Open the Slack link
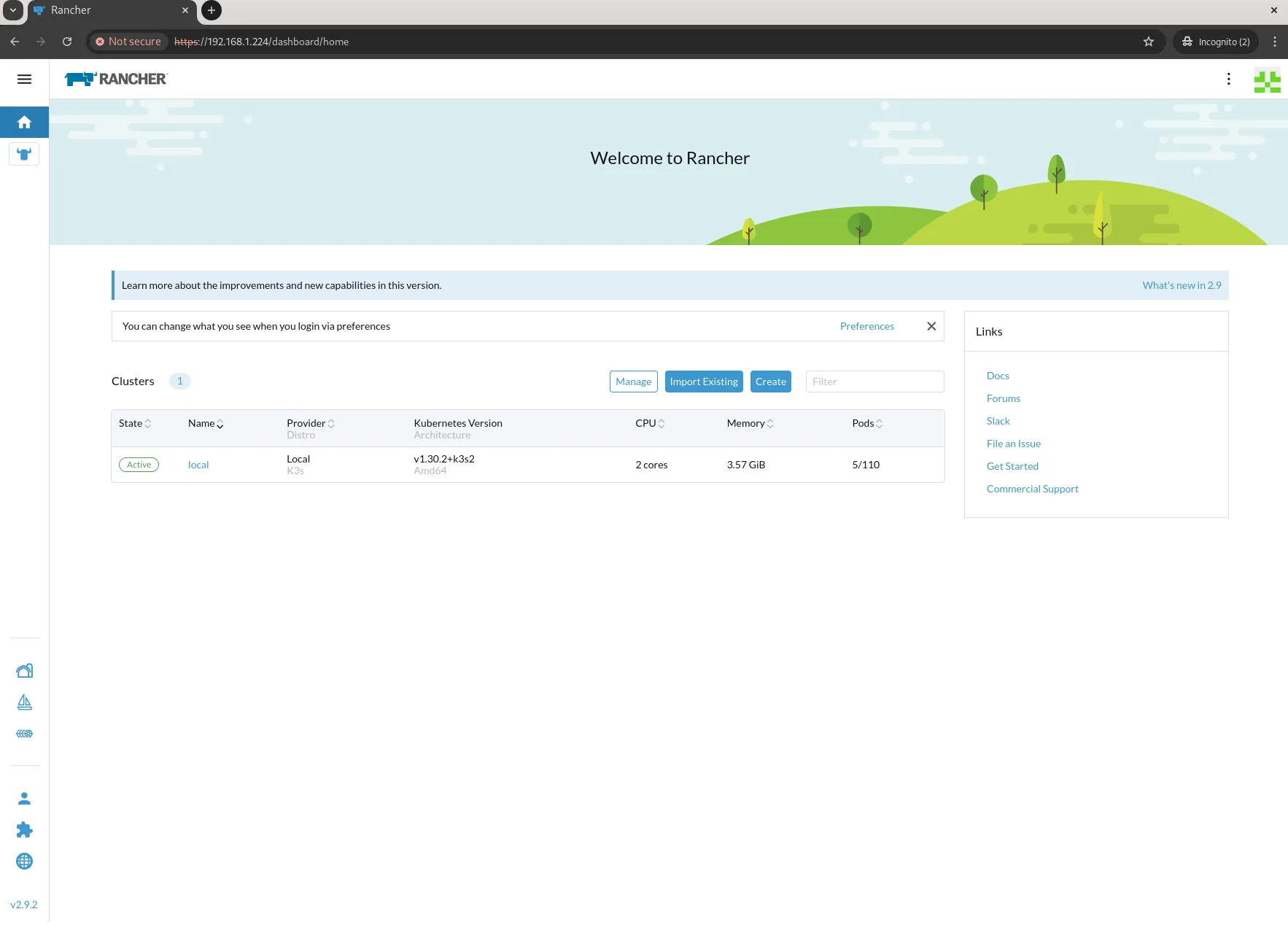The image size is (1288, 925). tap(998, 421)
